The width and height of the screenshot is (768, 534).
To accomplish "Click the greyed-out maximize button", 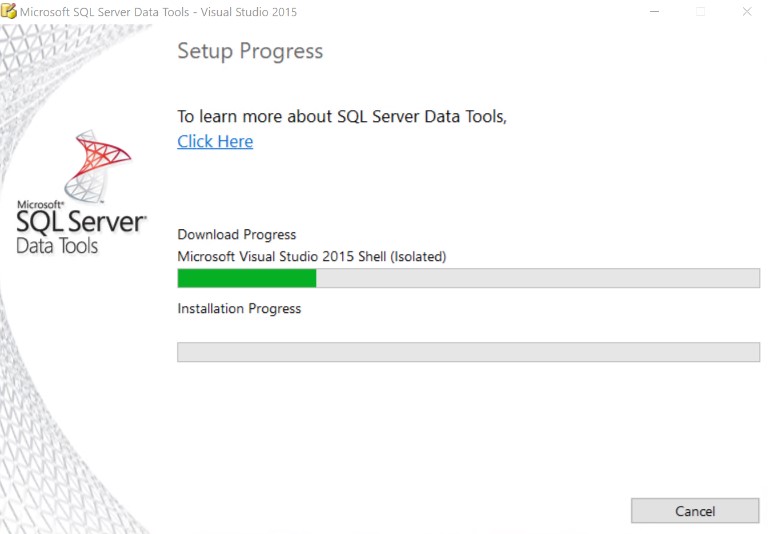I will pos(700,12).
